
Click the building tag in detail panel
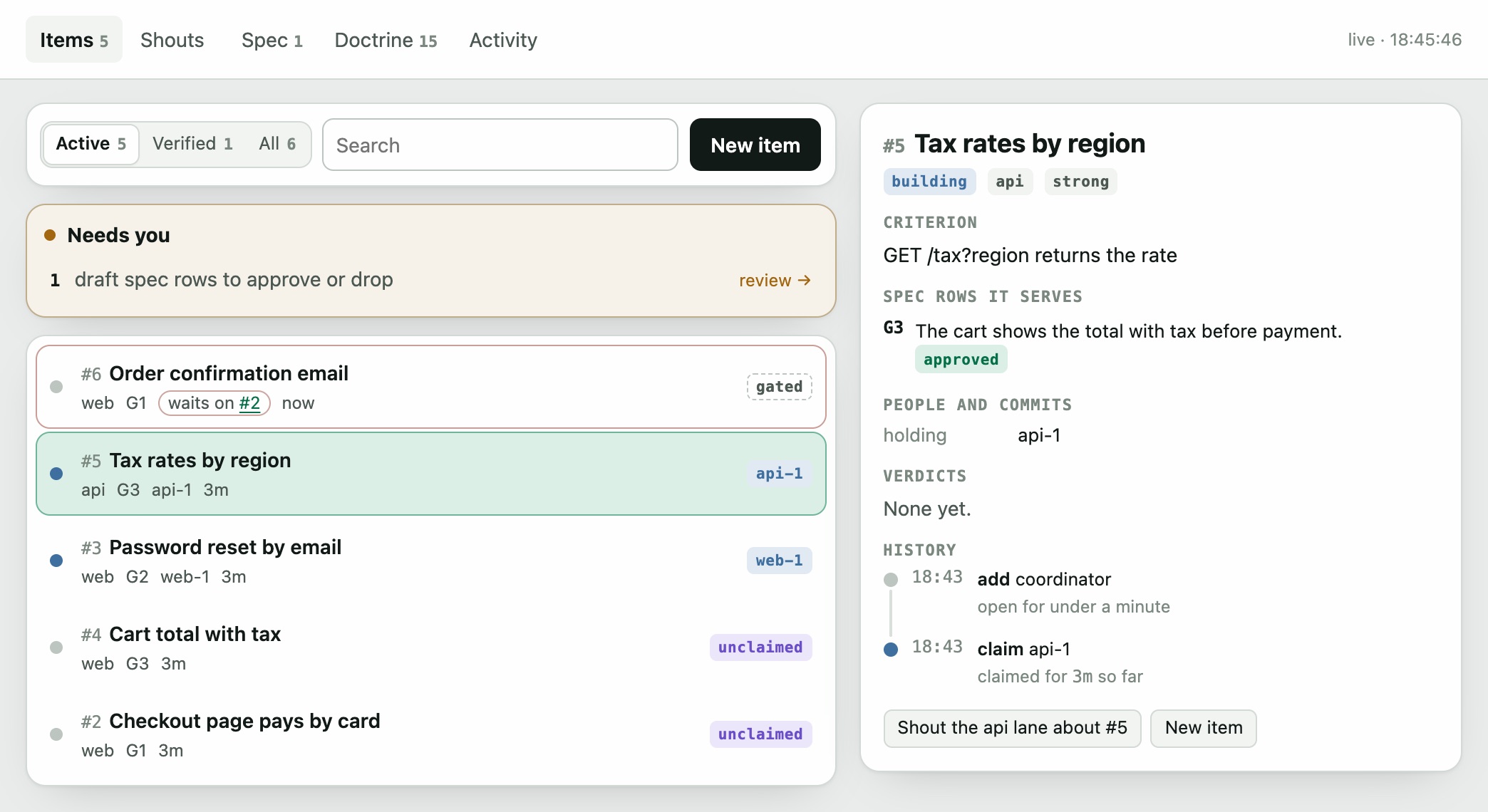[929, 182]
